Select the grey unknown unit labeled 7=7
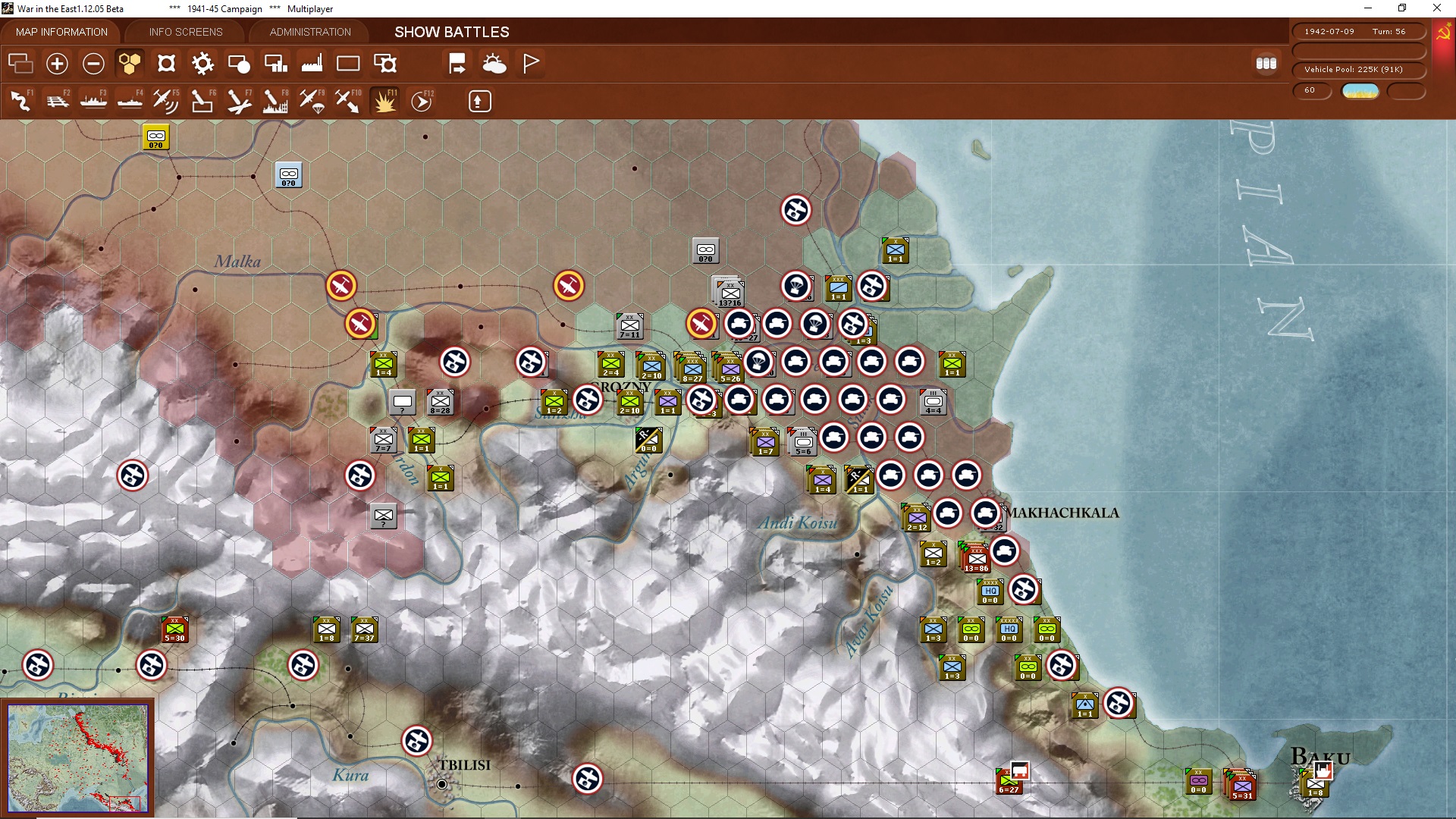1456x819 pixels. coord(383,440)
